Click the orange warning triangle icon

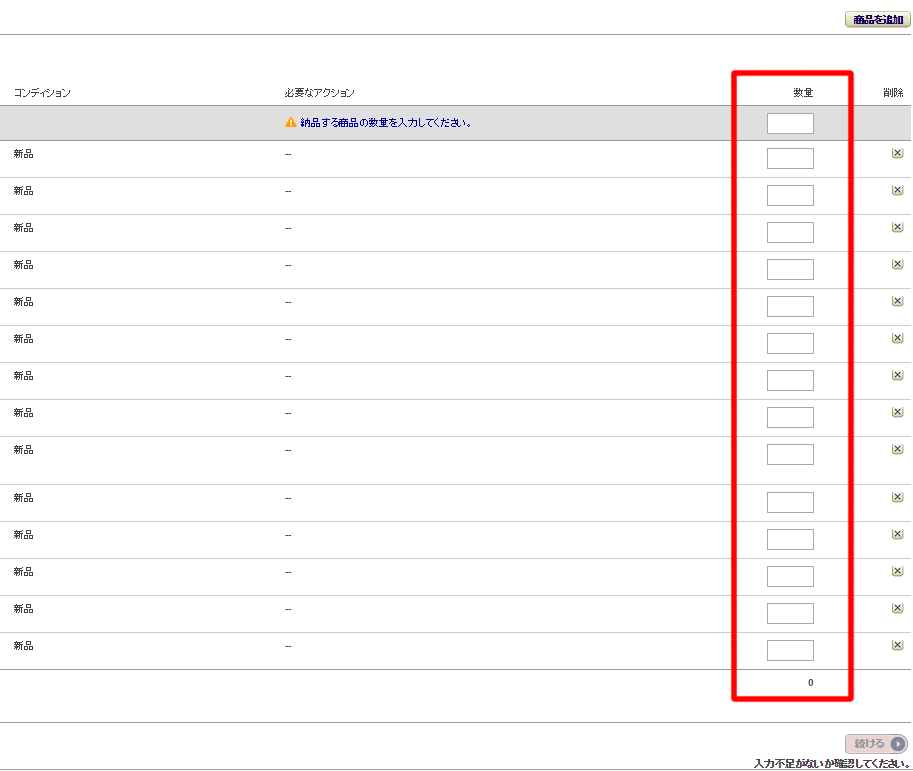point(291,122)
